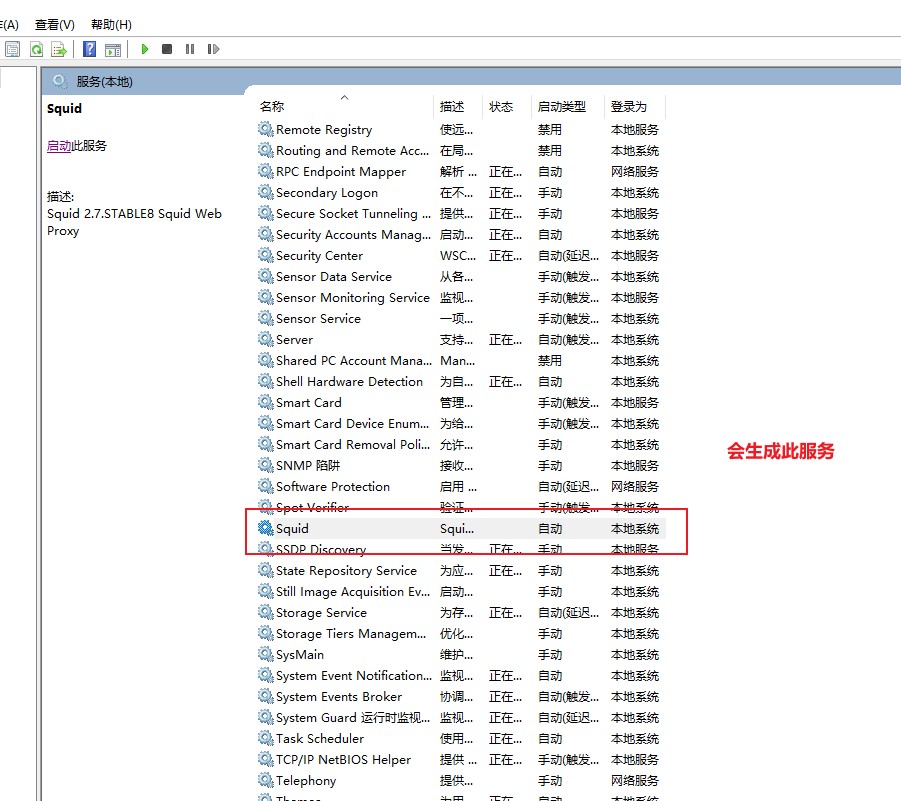The image size is (901, 801).
Task: Click the 登录为 column header
Action: 629,107
